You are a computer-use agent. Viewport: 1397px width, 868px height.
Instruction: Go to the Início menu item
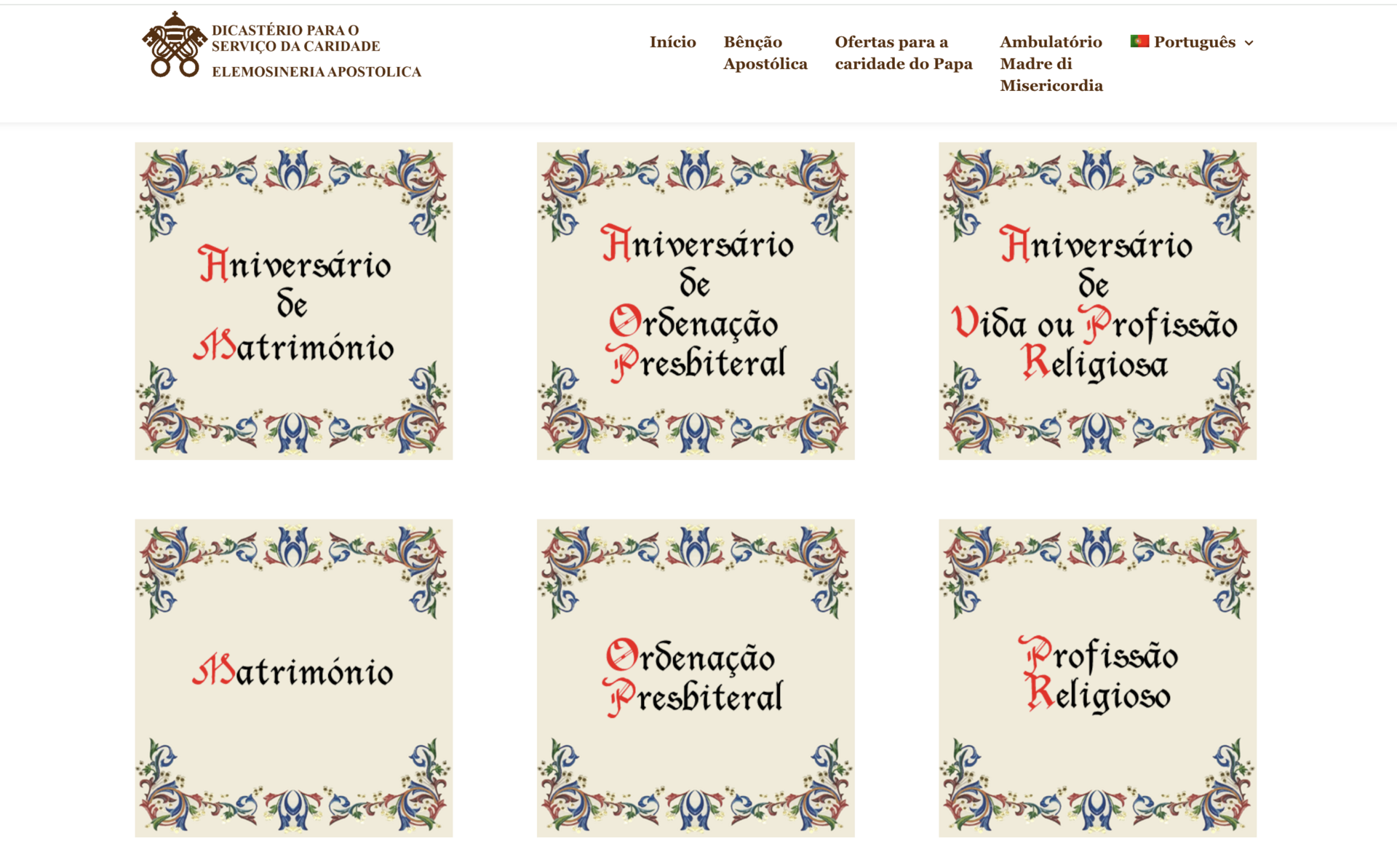coord(672,42)
